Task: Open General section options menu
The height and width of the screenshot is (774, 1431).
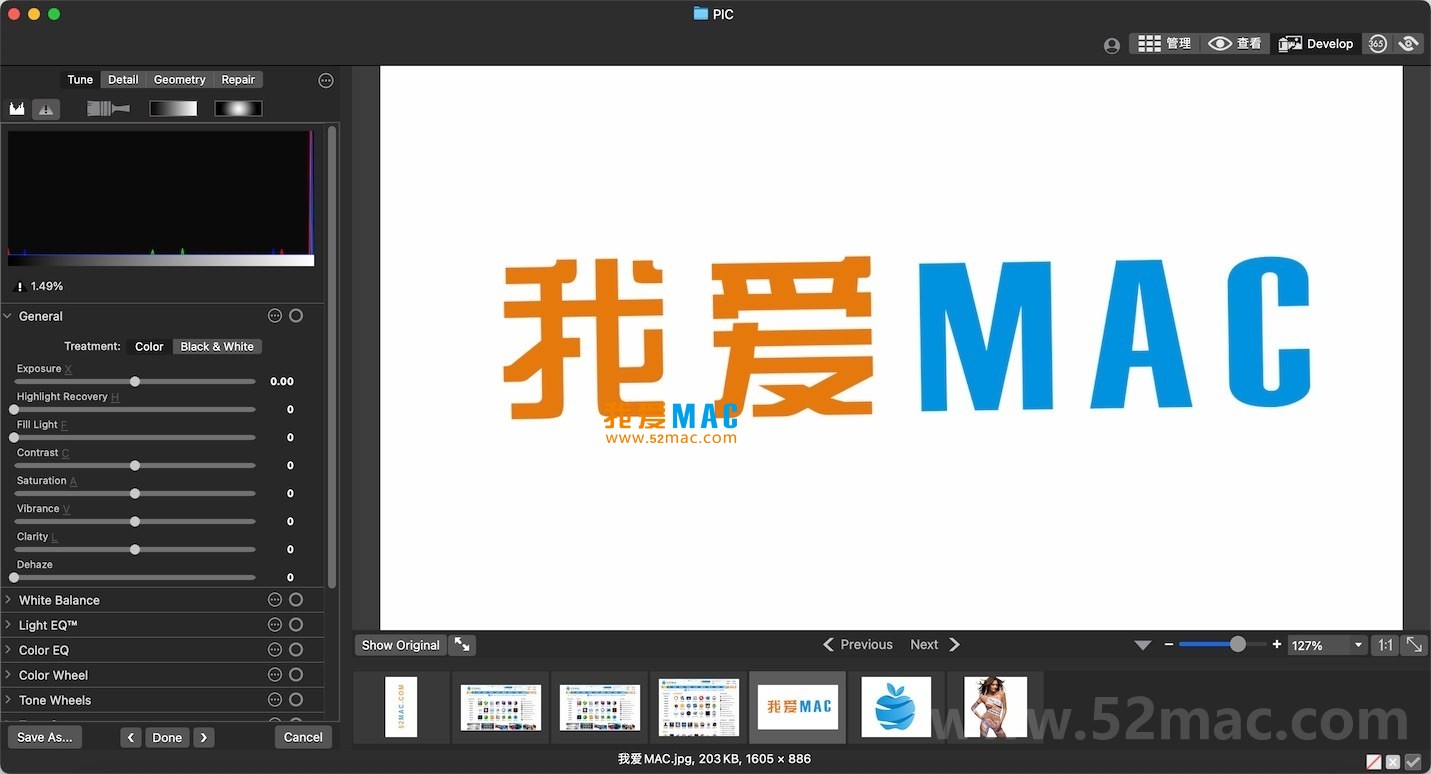Action: click(x=275, y=315)
